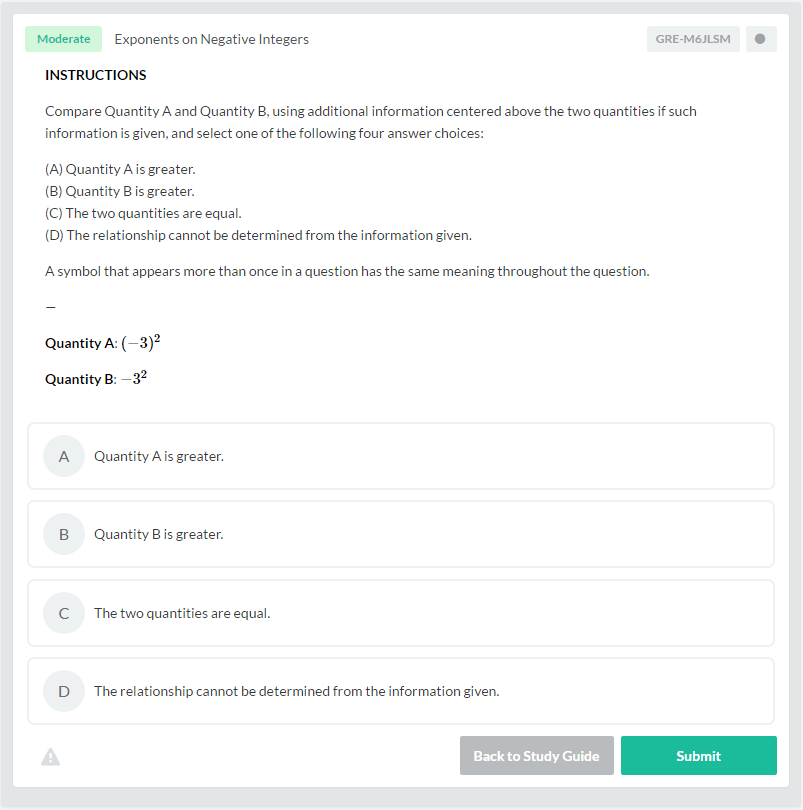
Task: Pick 'The two quantities are equal.'
Action: pyautogui.click(x=182, y=613)
